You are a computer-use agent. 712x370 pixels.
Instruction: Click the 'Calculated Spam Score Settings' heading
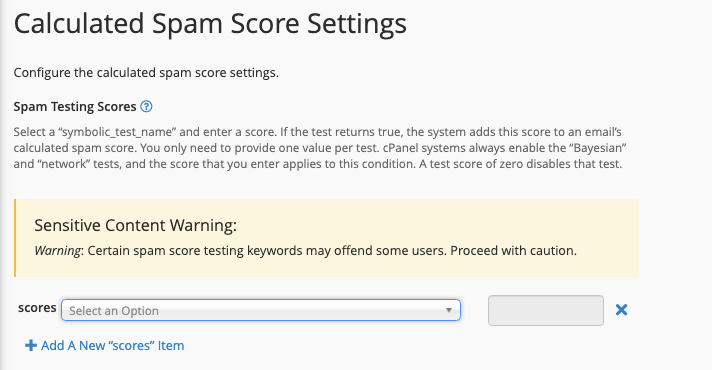click(x=210, y=24)
